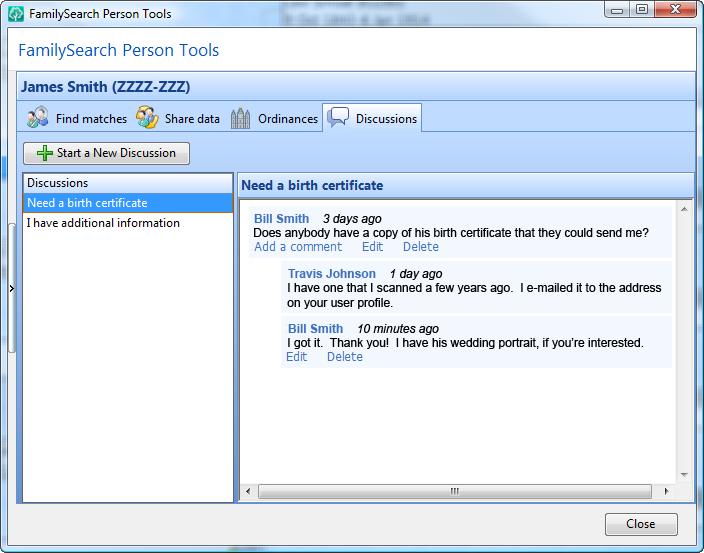Close the Person Tools dialog

tap(641, 524)
